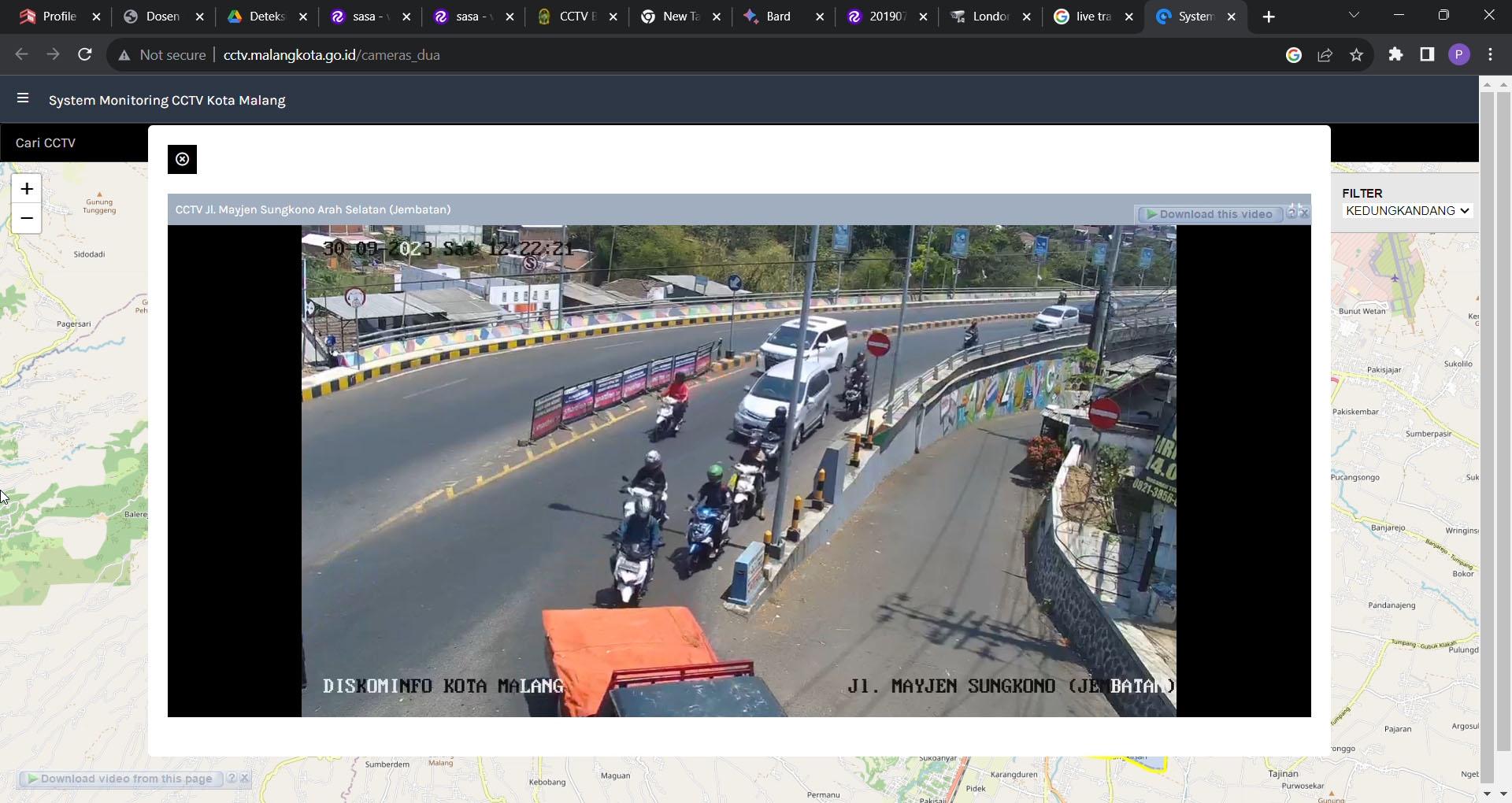The width and height of the screenshot is (1512, 803).
Task: Close the Profile tab
Action: (x=96, y=17)
